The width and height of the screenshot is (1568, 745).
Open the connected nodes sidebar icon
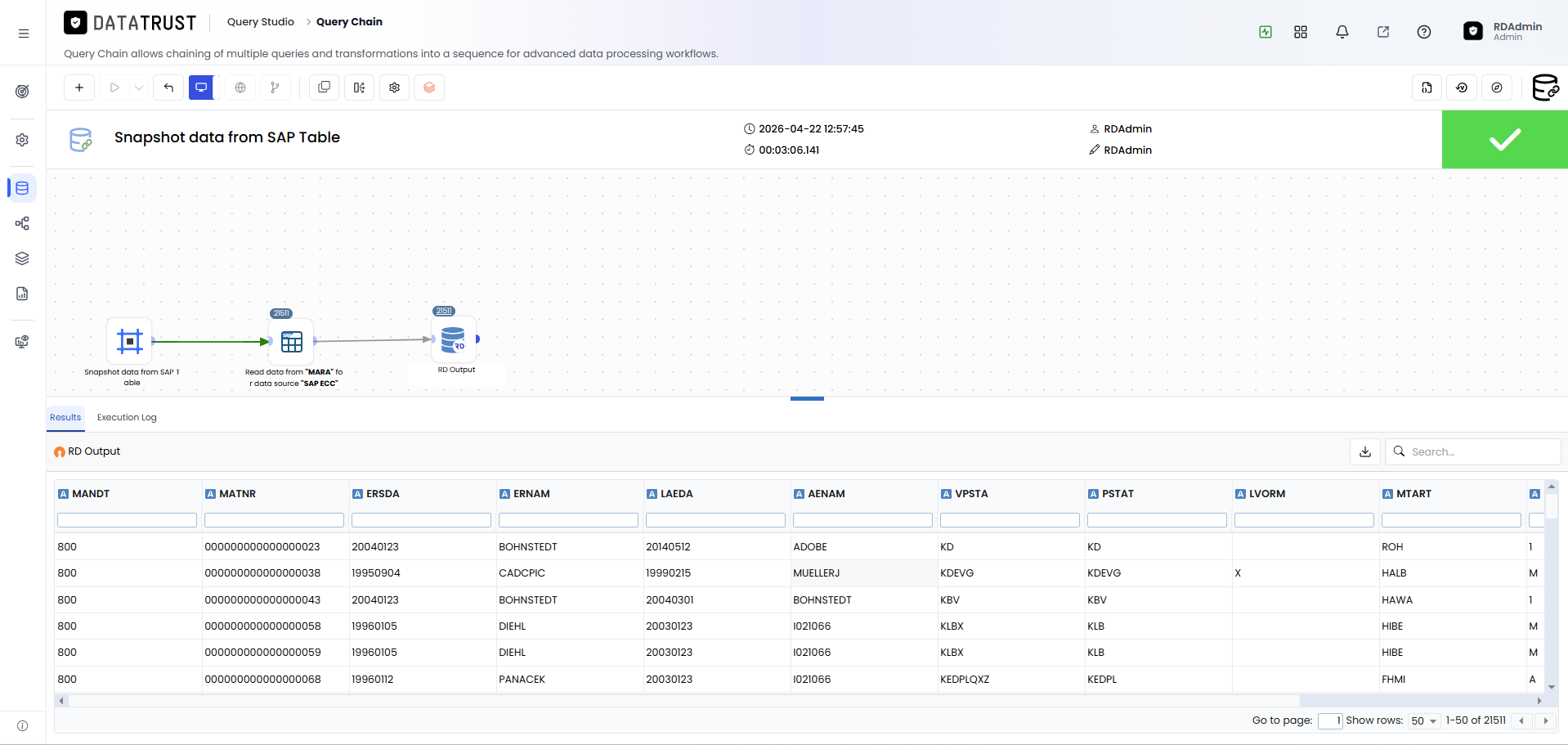[22, 223]
